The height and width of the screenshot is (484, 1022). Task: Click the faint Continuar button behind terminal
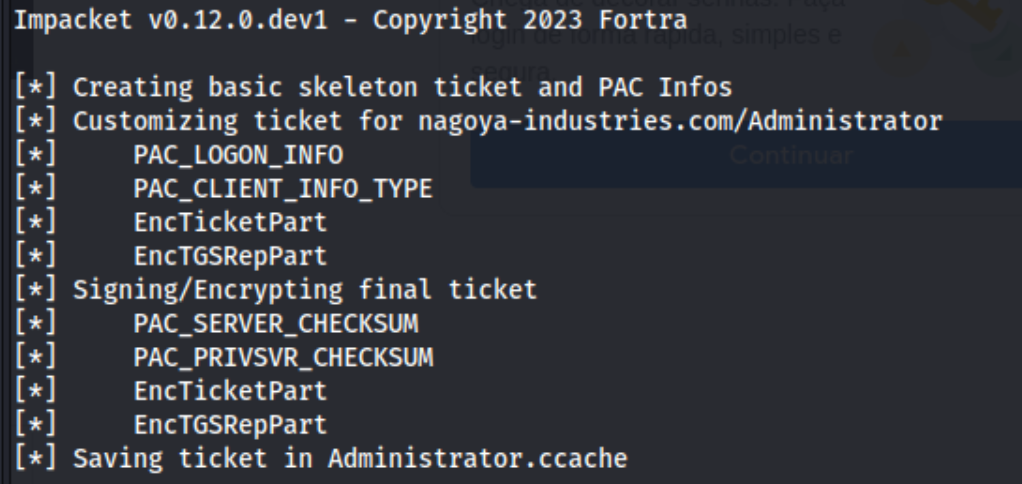click(791, 155)
